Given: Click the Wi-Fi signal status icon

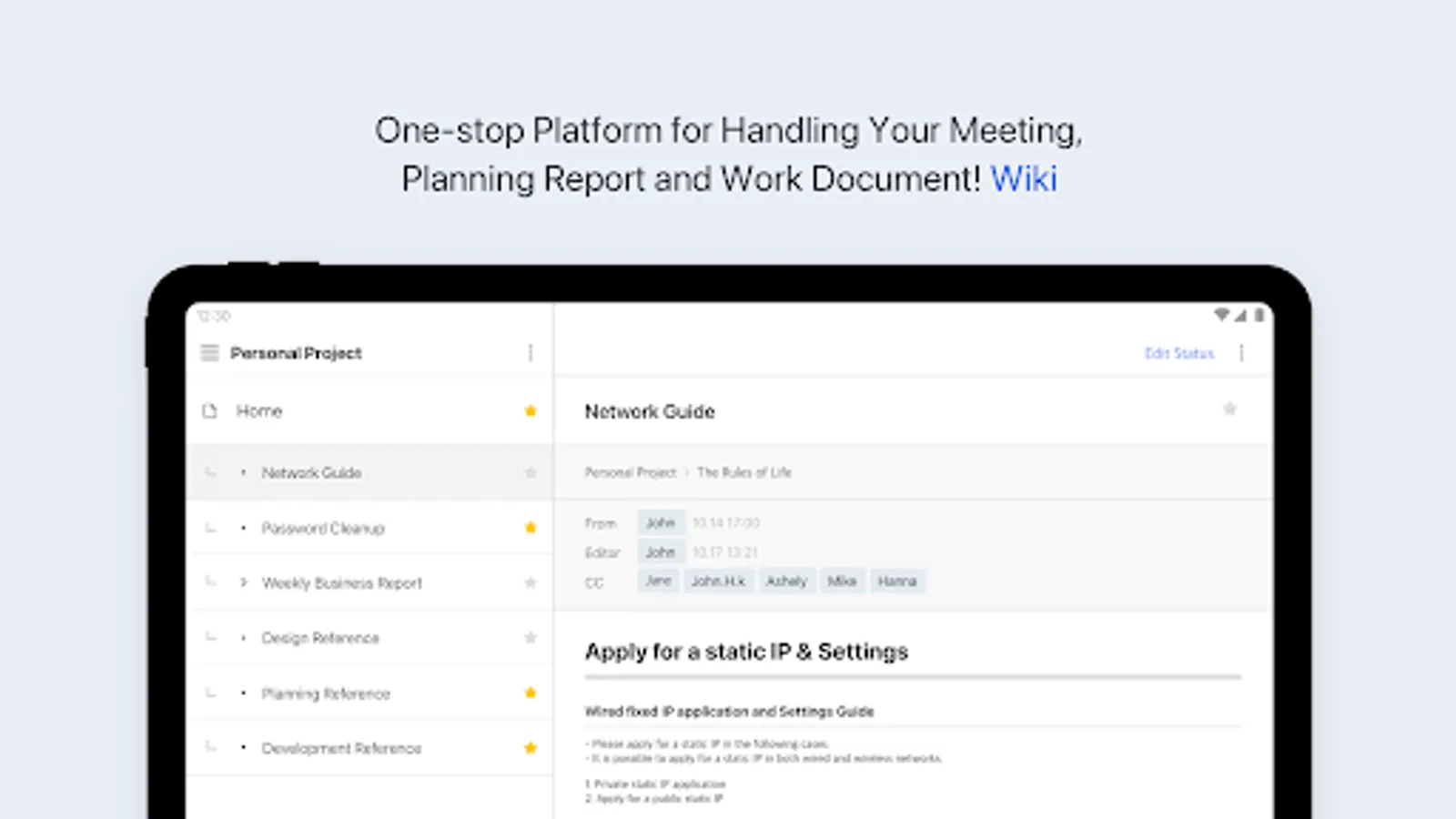Looking at the screenshot, I should tap(1221, 315).
